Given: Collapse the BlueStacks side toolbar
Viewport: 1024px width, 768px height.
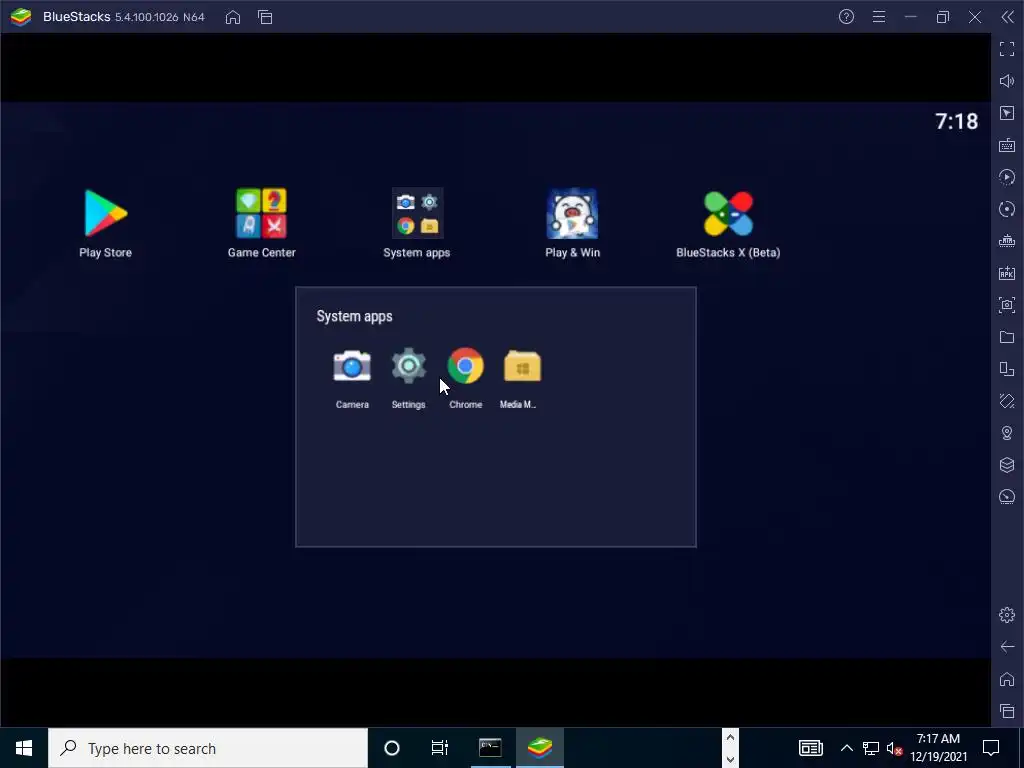Looking at the screenshot, I should (1007, 17).
